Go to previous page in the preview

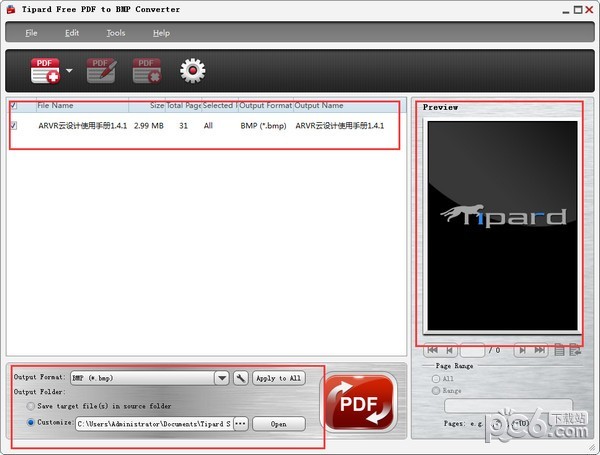click(x=449, y=350)
